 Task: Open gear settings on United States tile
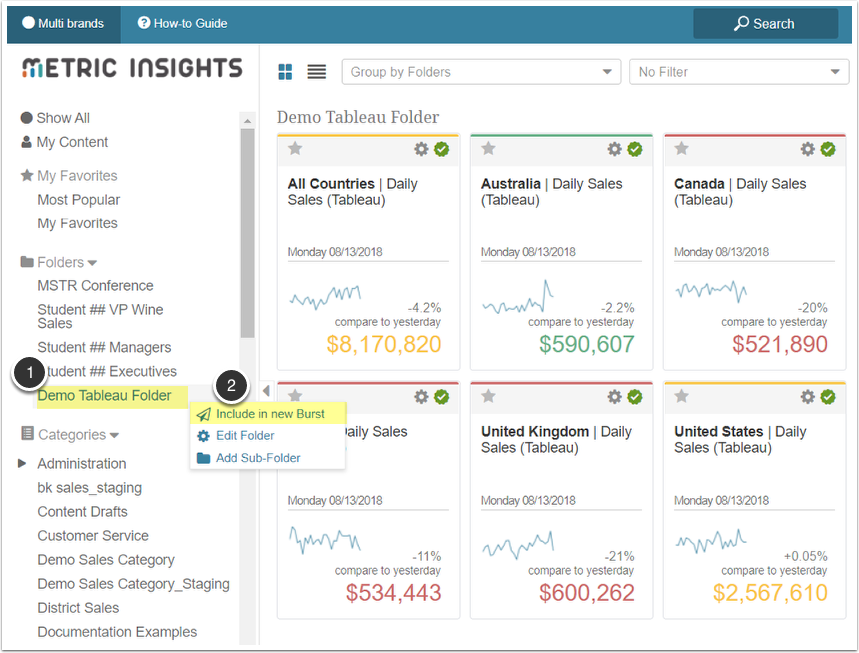click(x=807, y=397)
